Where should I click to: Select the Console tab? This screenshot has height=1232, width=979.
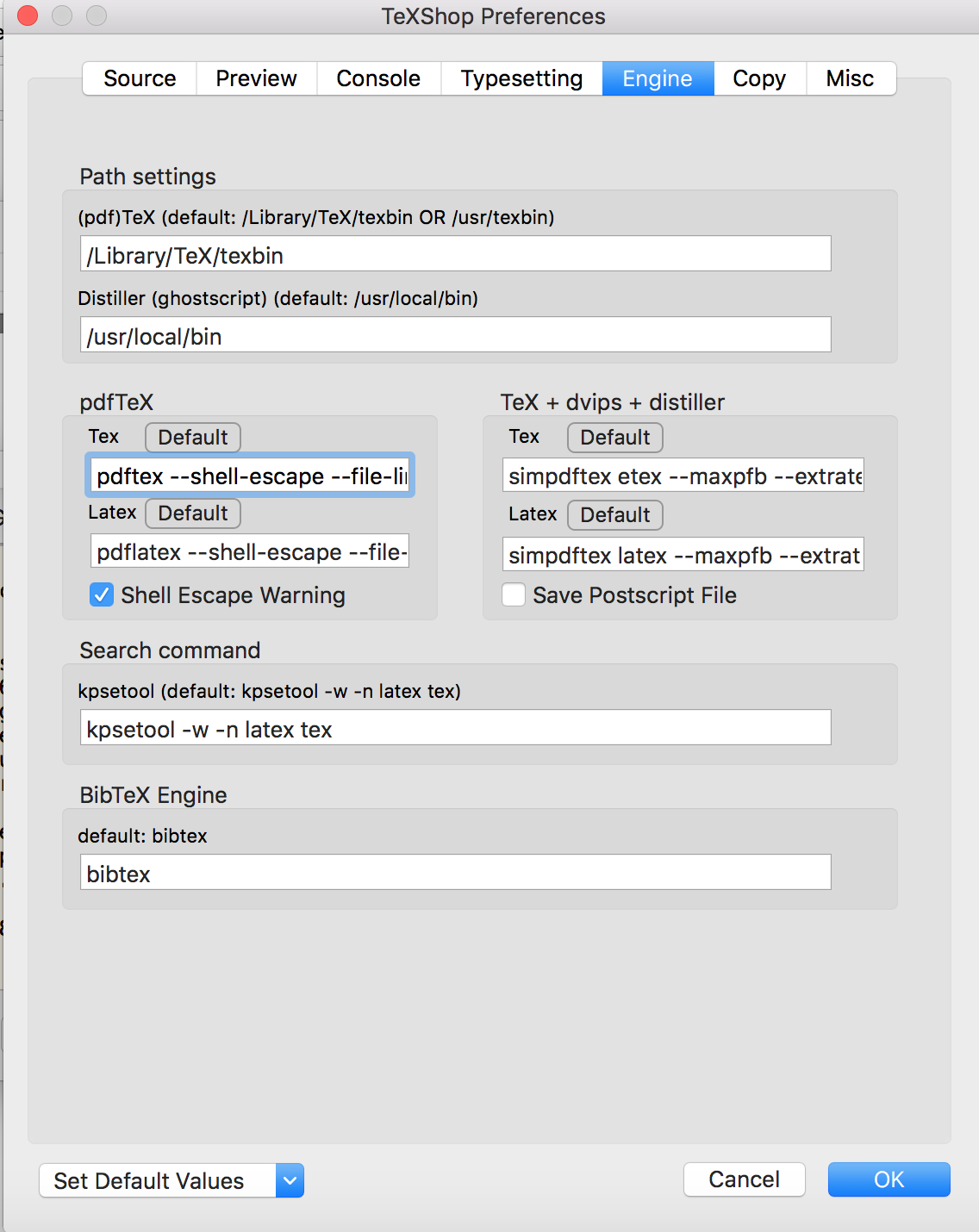pos(379,78)
